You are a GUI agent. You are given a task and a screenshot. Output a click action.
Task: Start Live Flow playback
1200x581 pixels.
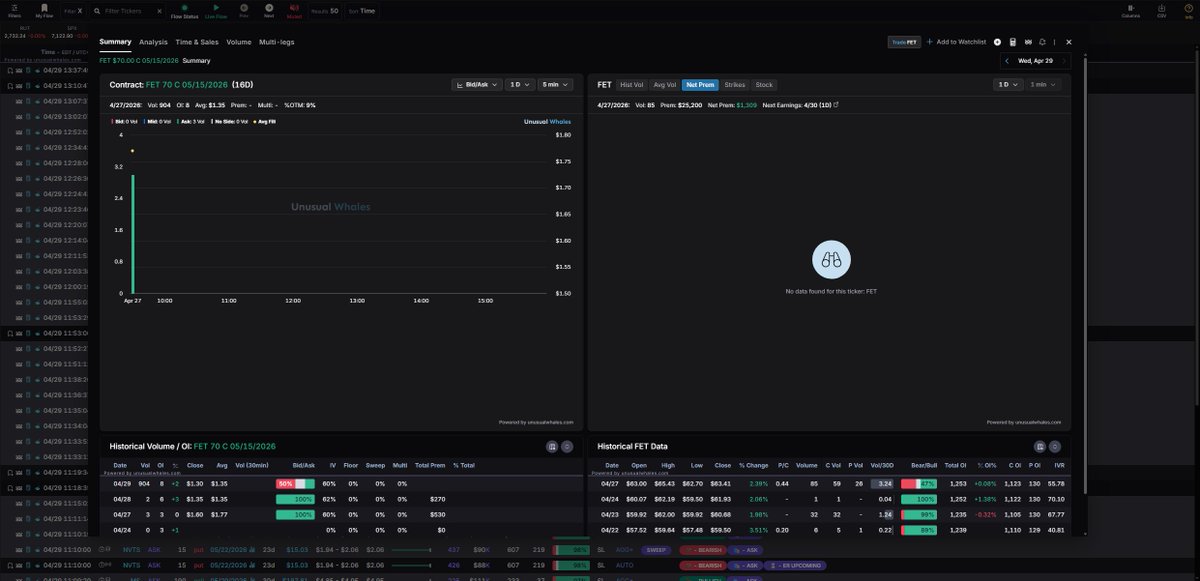click(216, 10)
